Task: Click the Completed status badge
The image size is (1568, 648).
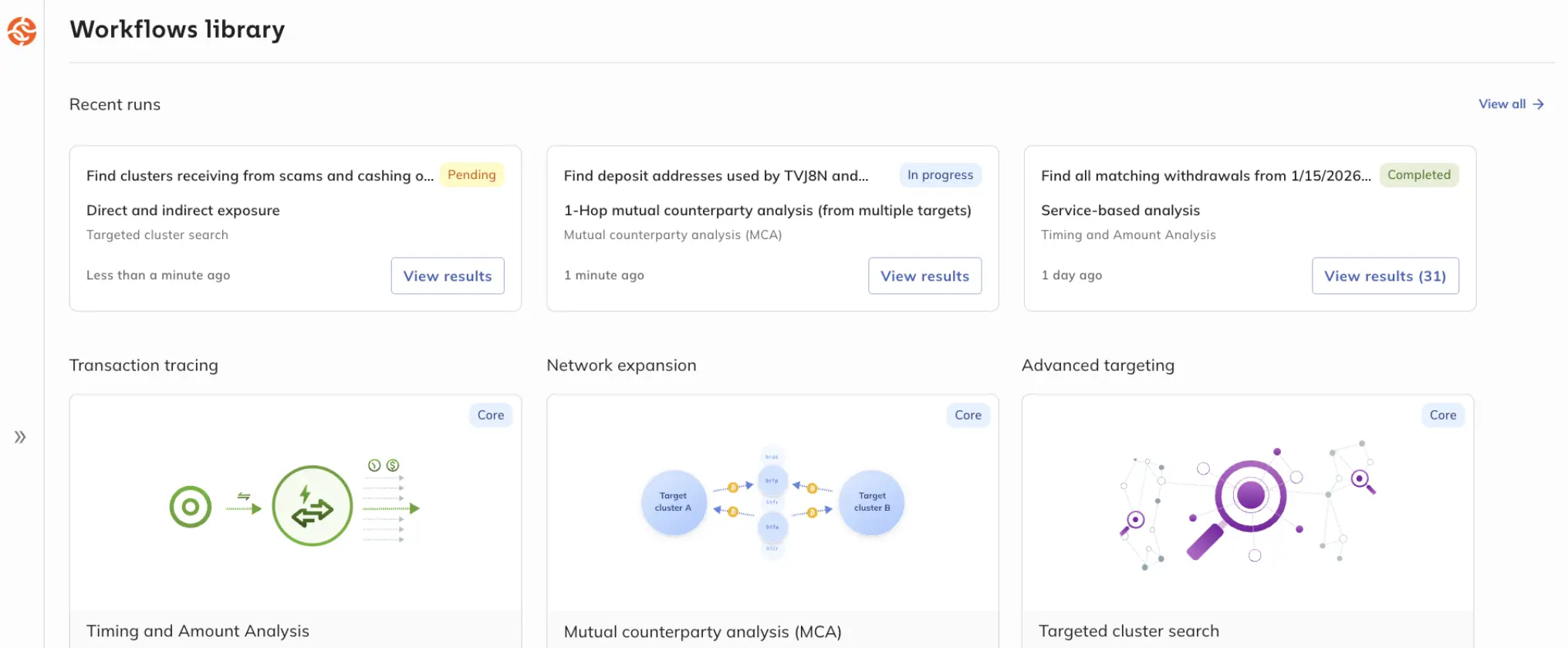Action: pos(1418,175)
